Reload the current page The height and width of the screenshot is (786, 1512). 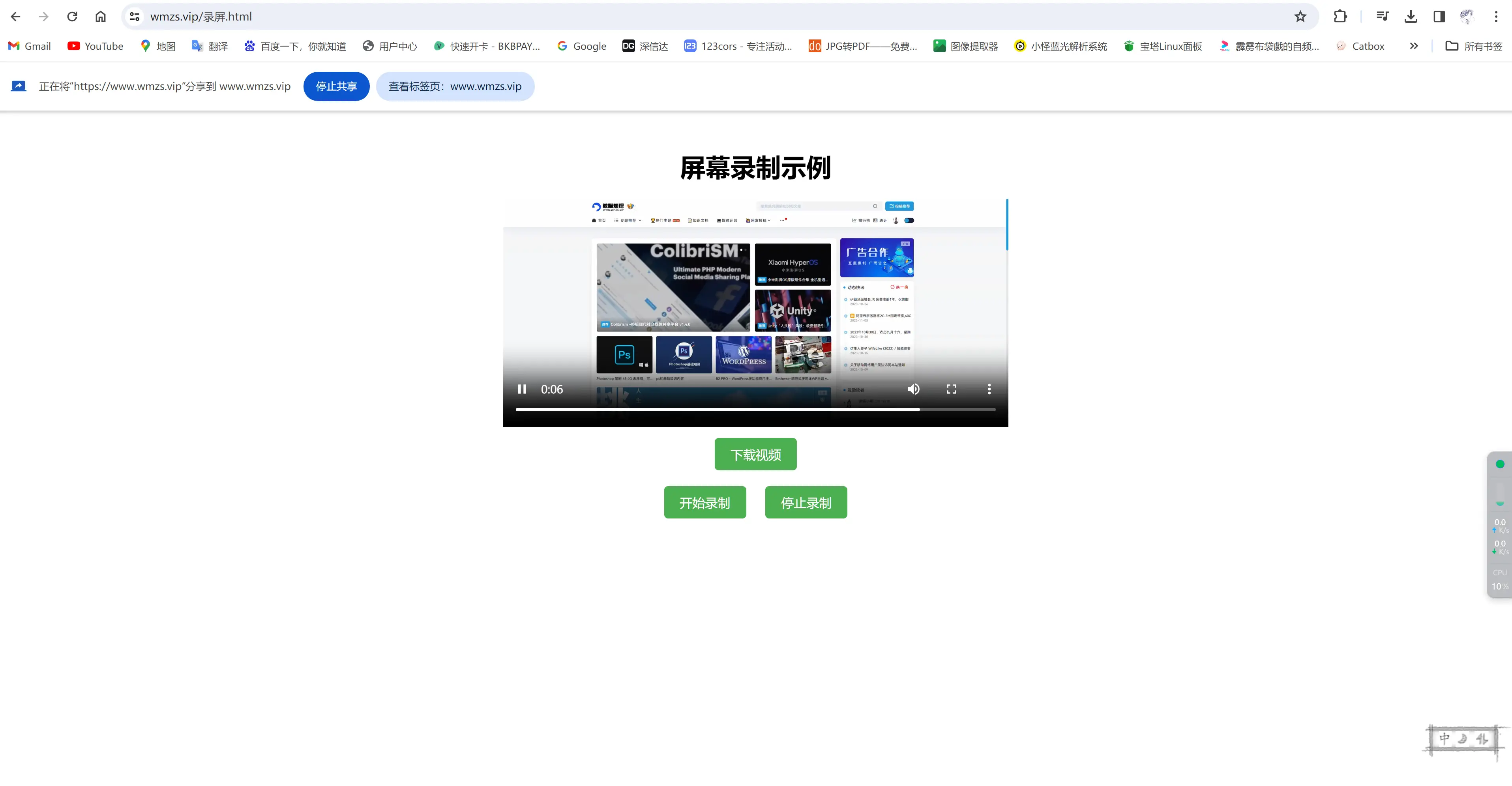pos(71,16)
